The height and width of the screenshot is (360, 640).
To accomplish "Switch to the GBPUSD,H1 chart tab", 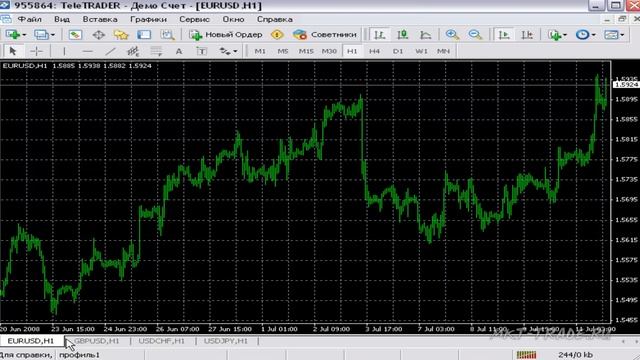I will (x=96, y=341).
